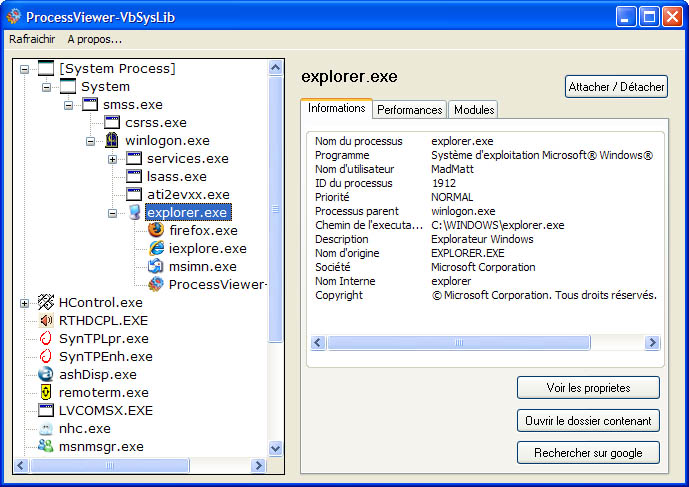Click the System process icon
Image resolution: width=689 pixels, height=487 pixels.
point(68,86)
